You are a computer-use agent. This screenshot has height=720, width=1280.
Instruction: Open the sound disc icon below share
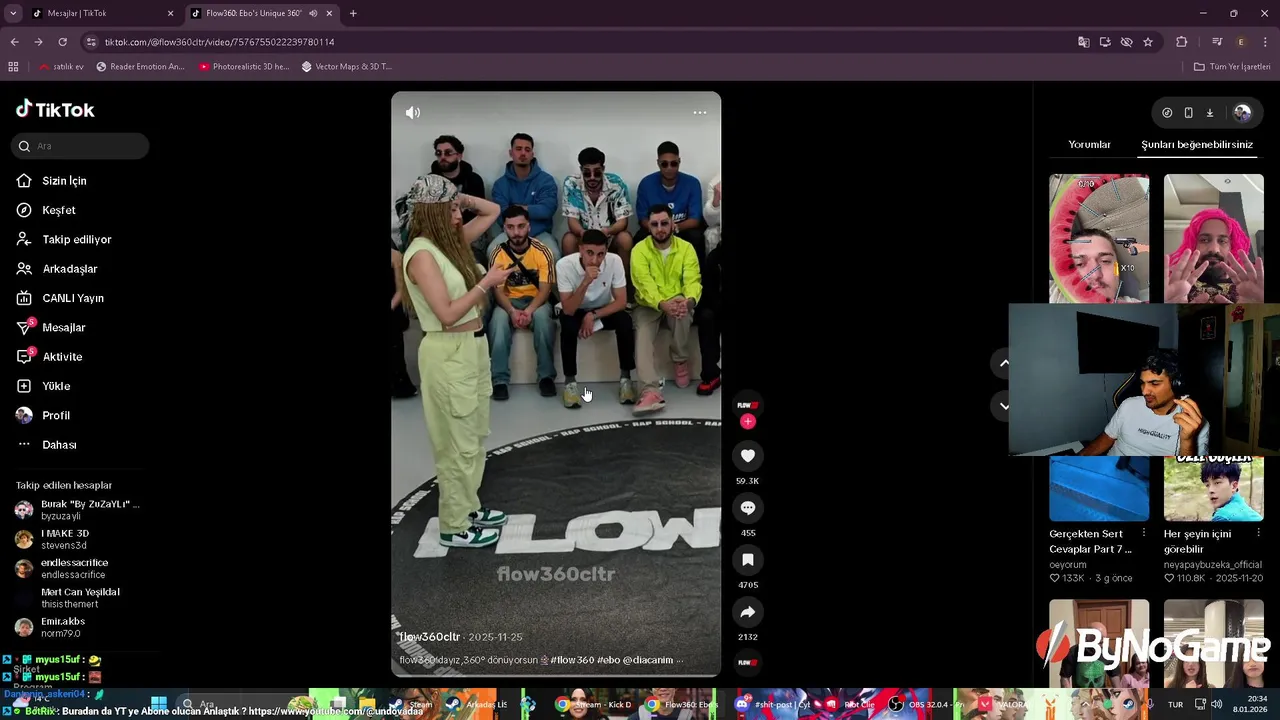pos(747,662)
